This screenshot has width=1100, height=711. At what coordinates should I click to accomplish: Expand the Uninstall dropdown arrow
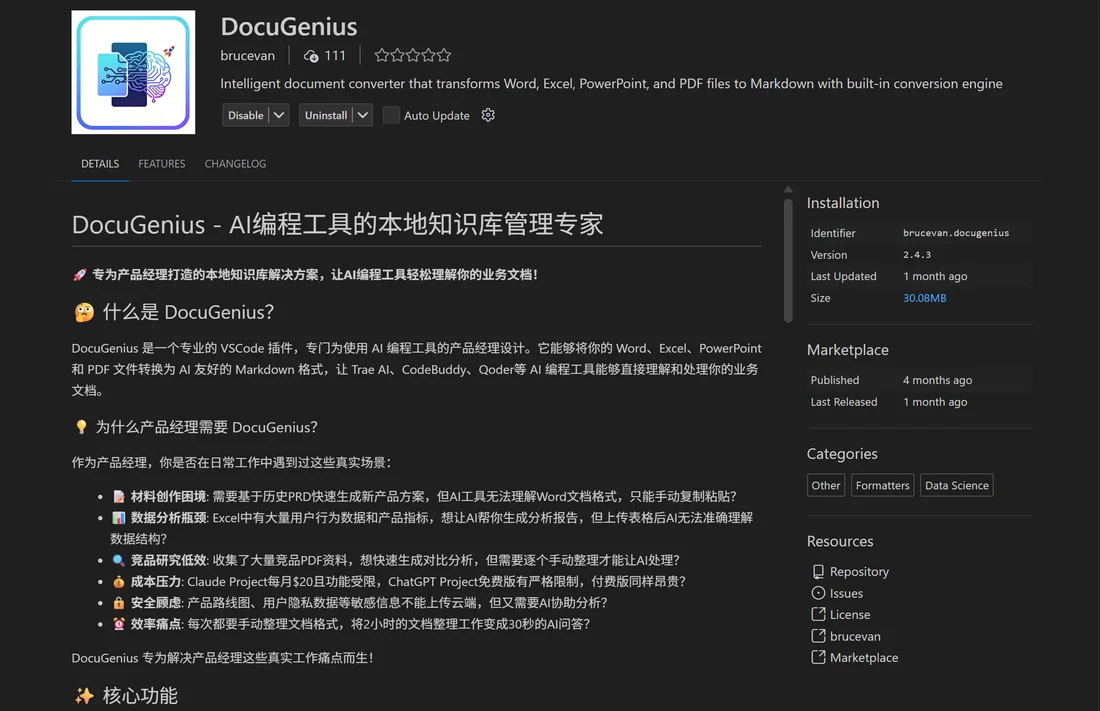pos(363,115)
